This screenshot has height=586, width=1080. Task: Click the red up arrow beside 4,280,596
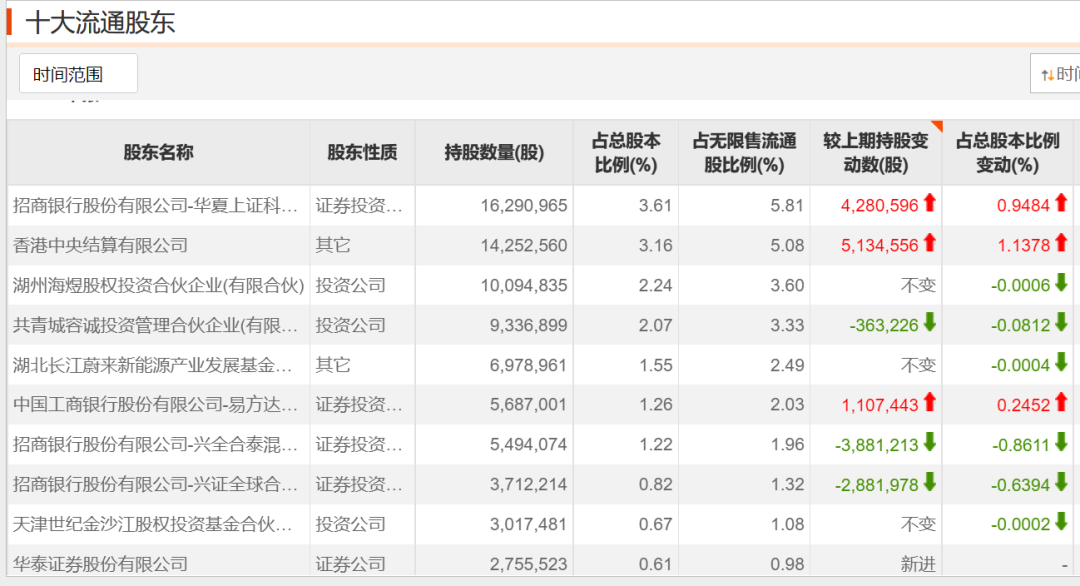(x=929, y=203)
